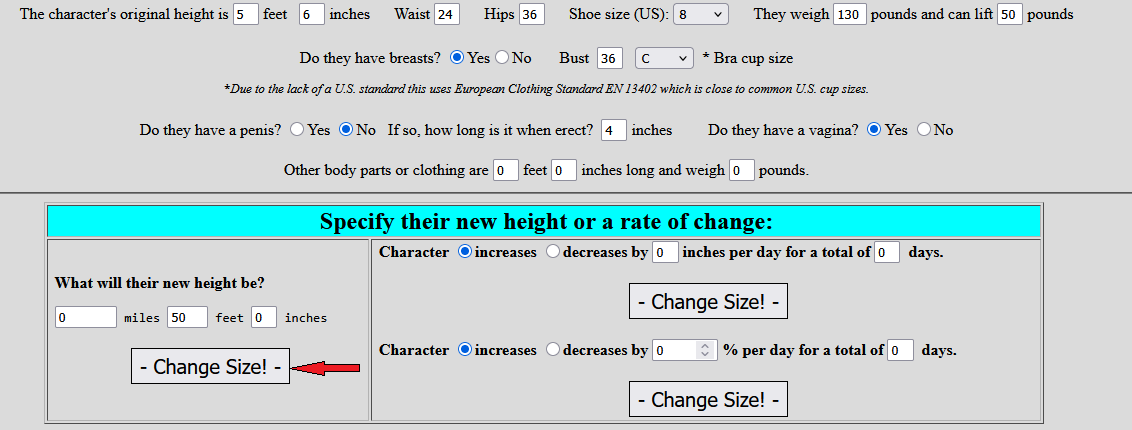Click the percent per day spinner arrows
The height and width of the screenshot is (430, 1132).
(705, 351)
